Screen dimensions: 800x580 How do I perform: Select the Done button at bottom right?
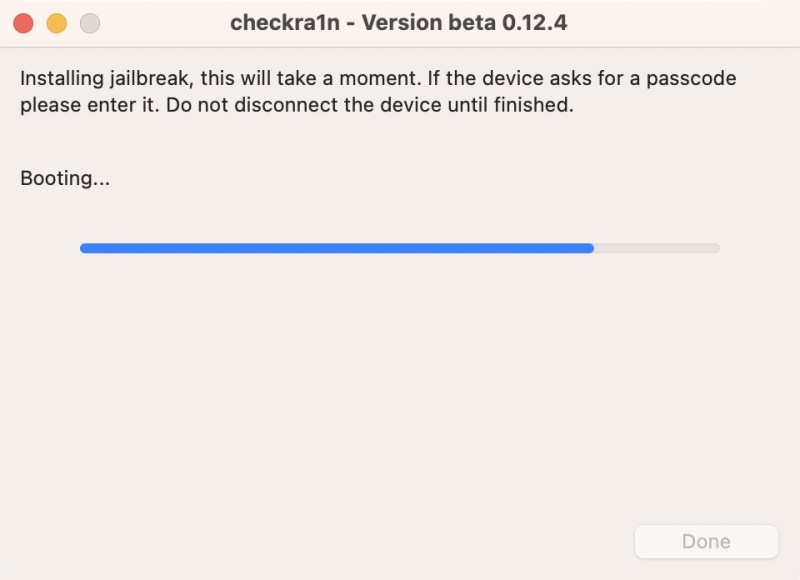[706, 541]
